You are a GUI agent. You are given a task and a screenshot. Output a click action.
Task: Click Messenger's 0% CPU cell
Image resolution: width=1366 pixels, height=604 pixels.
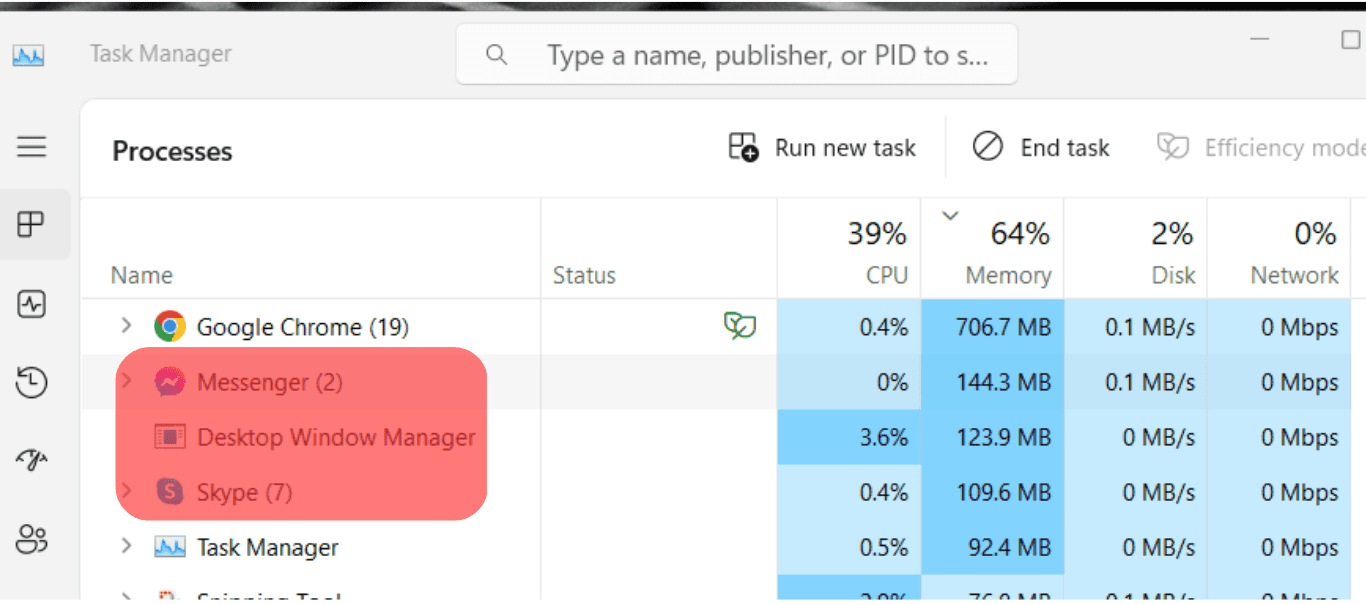coord(849,382)
